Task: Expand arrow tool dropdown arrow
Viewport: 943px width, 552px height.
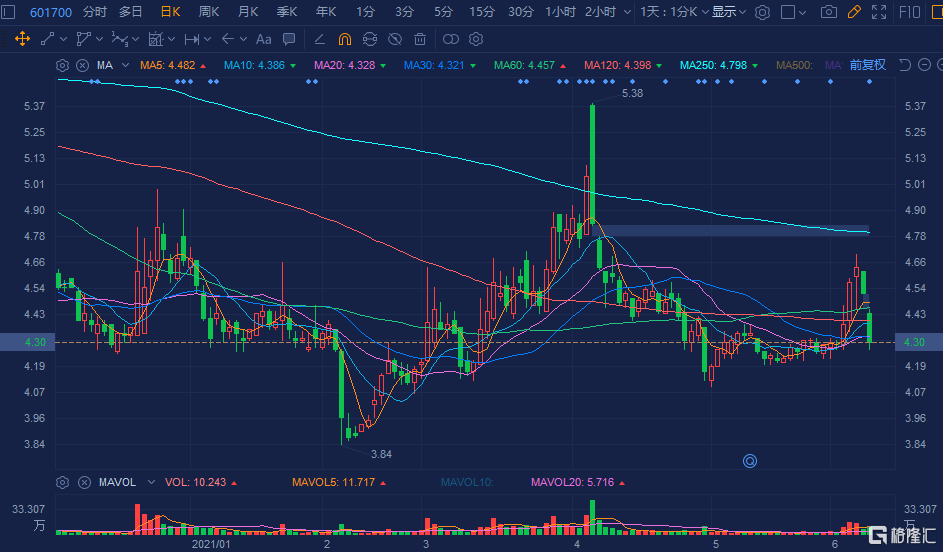Action: pyautogui.click(x=243, y=40)
